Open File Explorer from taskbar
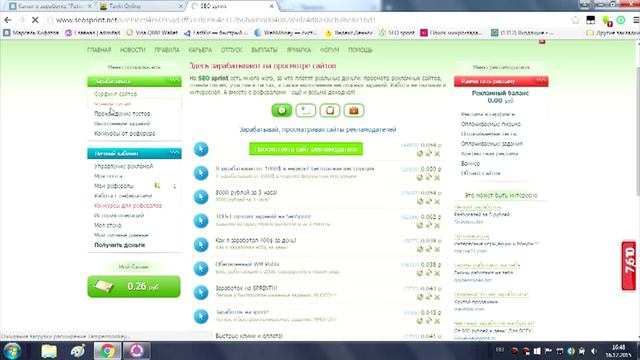 pyautogui.click(x=49, y=351)
